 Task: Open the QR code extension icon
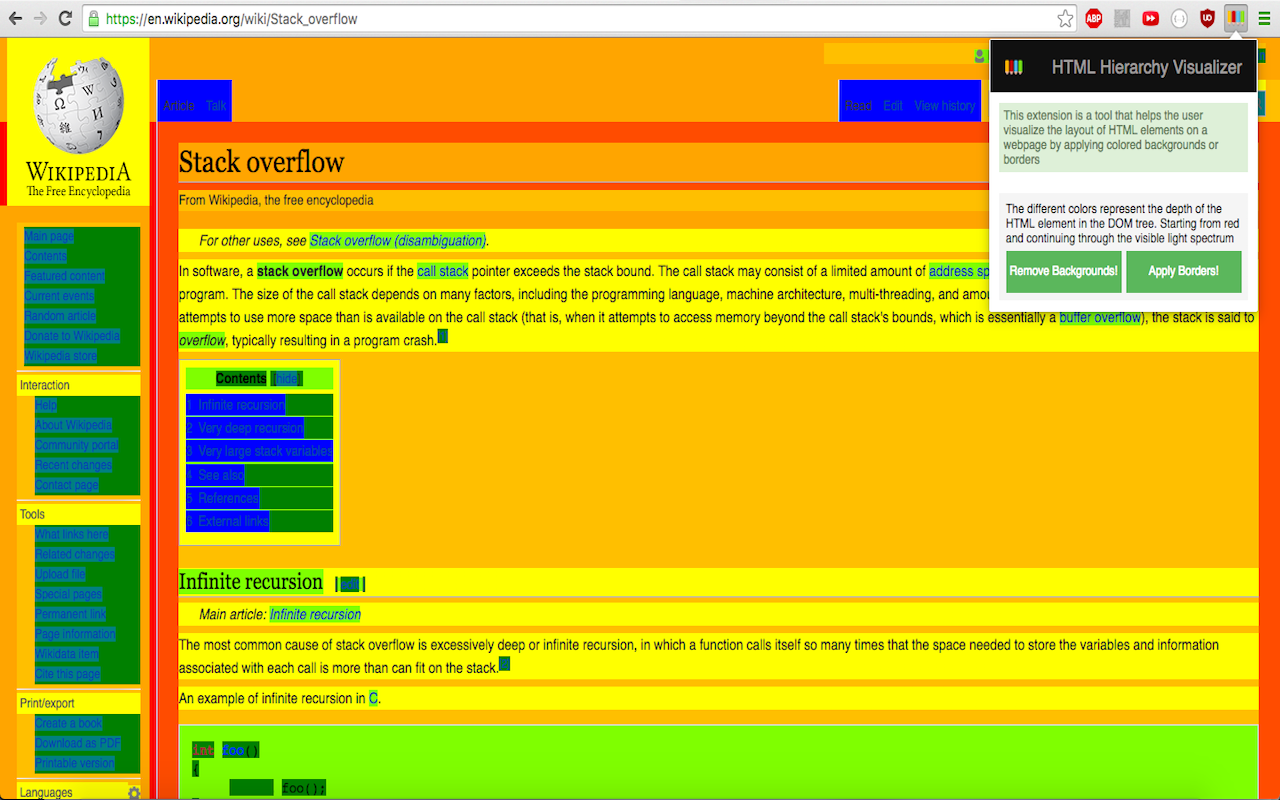click(x=1122, y=18)
